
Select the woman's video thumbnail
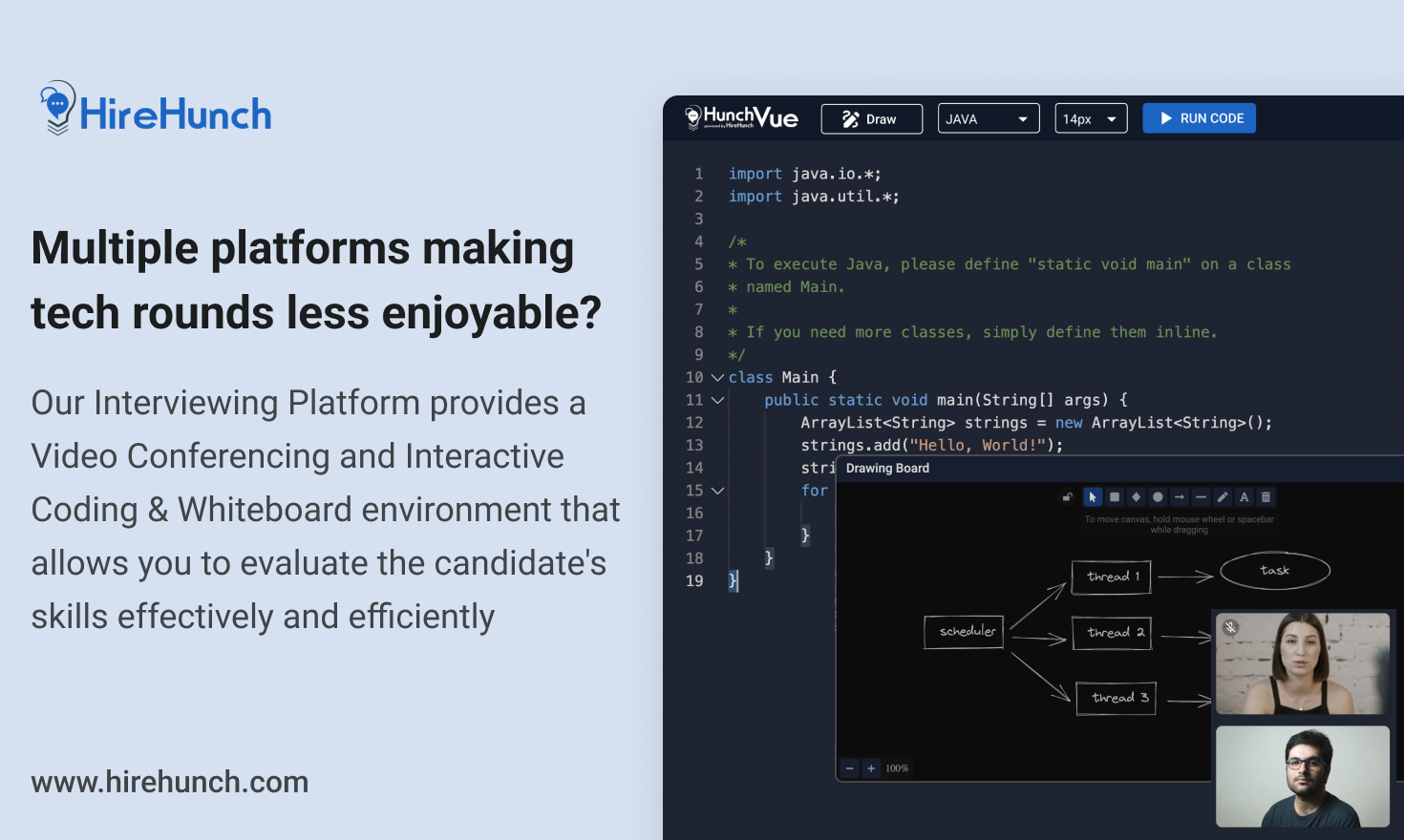[x=1303, y=663]
